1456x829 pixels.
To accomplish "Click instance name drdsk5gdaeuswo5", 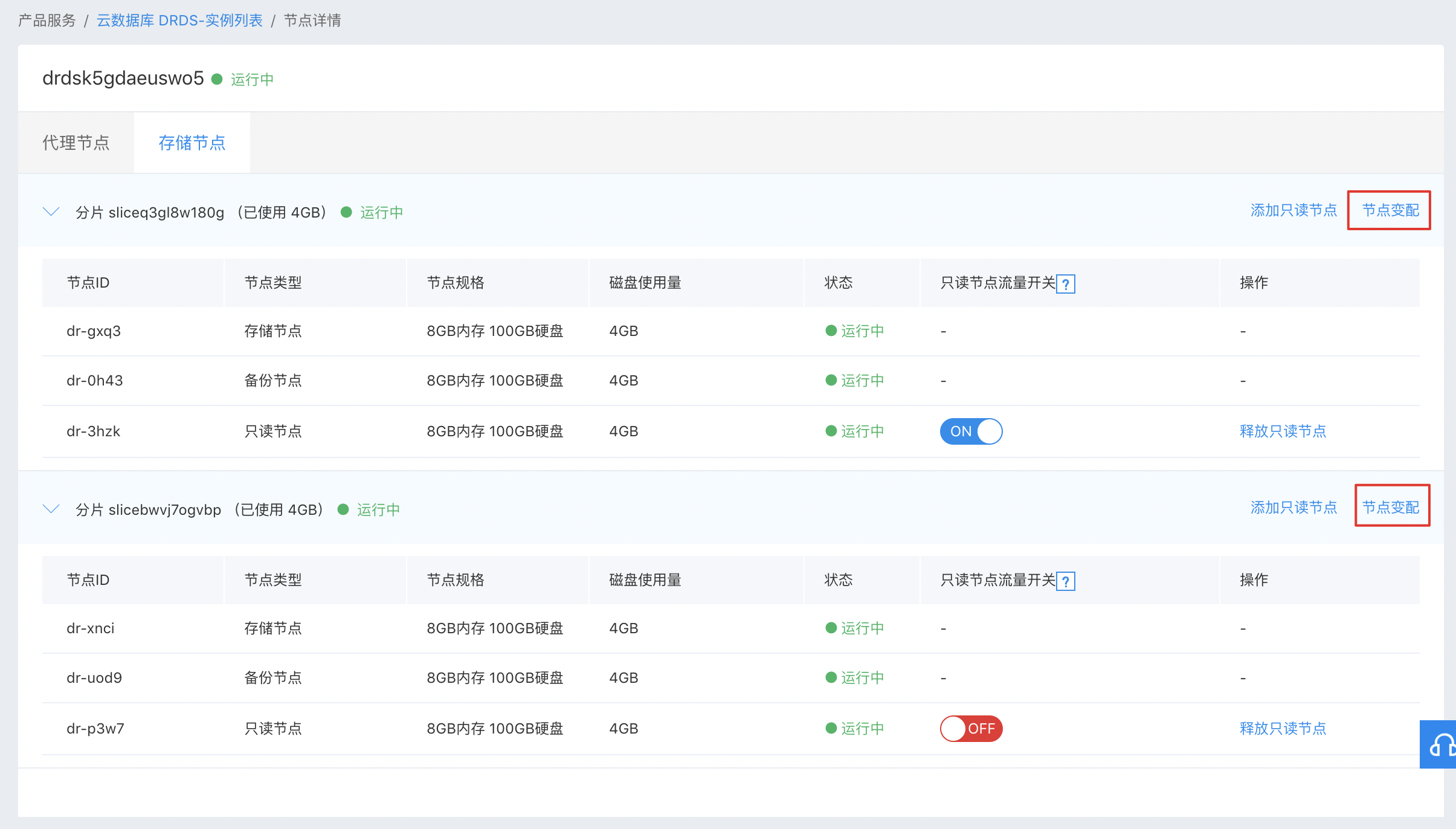I will (123, 79).
